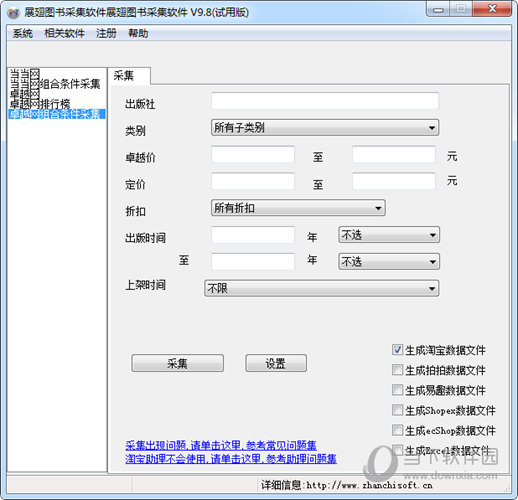Enable 生成拍拍数据文件 checkbox
This screenshot has height=500, width=518.
[397, 370]
